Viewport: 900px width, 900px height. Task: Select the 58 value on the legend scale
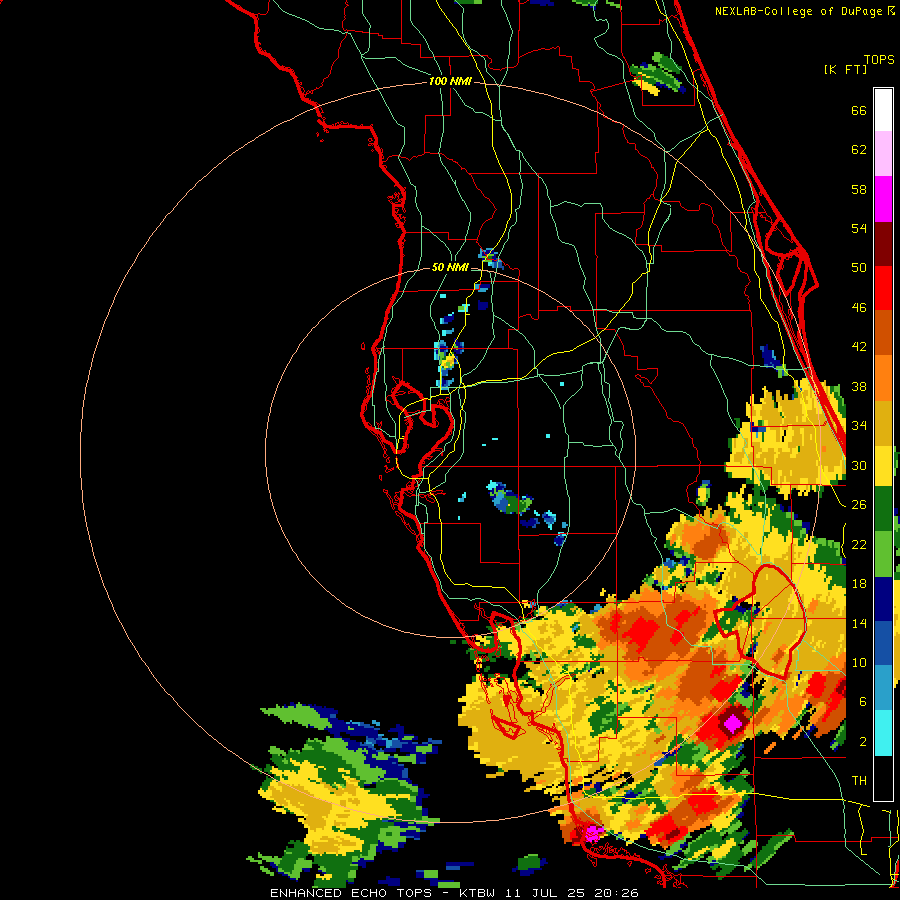859,189
